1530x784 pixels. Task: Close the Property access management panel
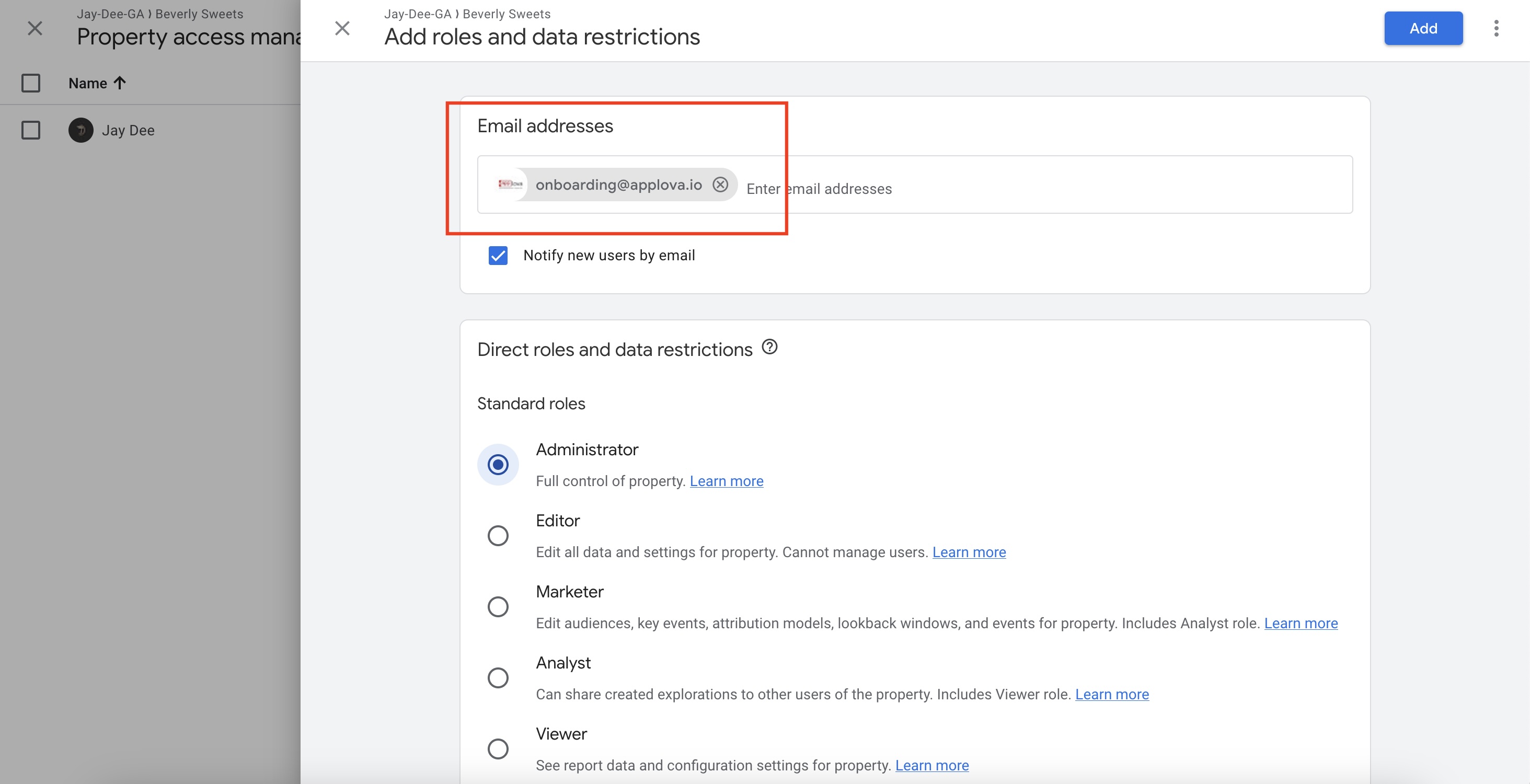click(35, 28)
